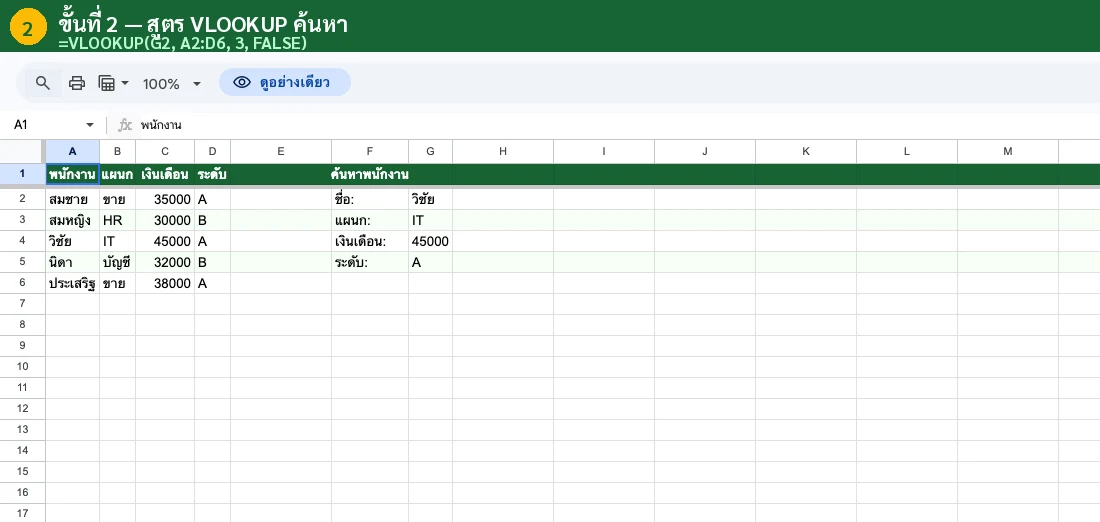Click the ชื่อ: label cell
The image size is (1100, 522).
pos(370,199)
